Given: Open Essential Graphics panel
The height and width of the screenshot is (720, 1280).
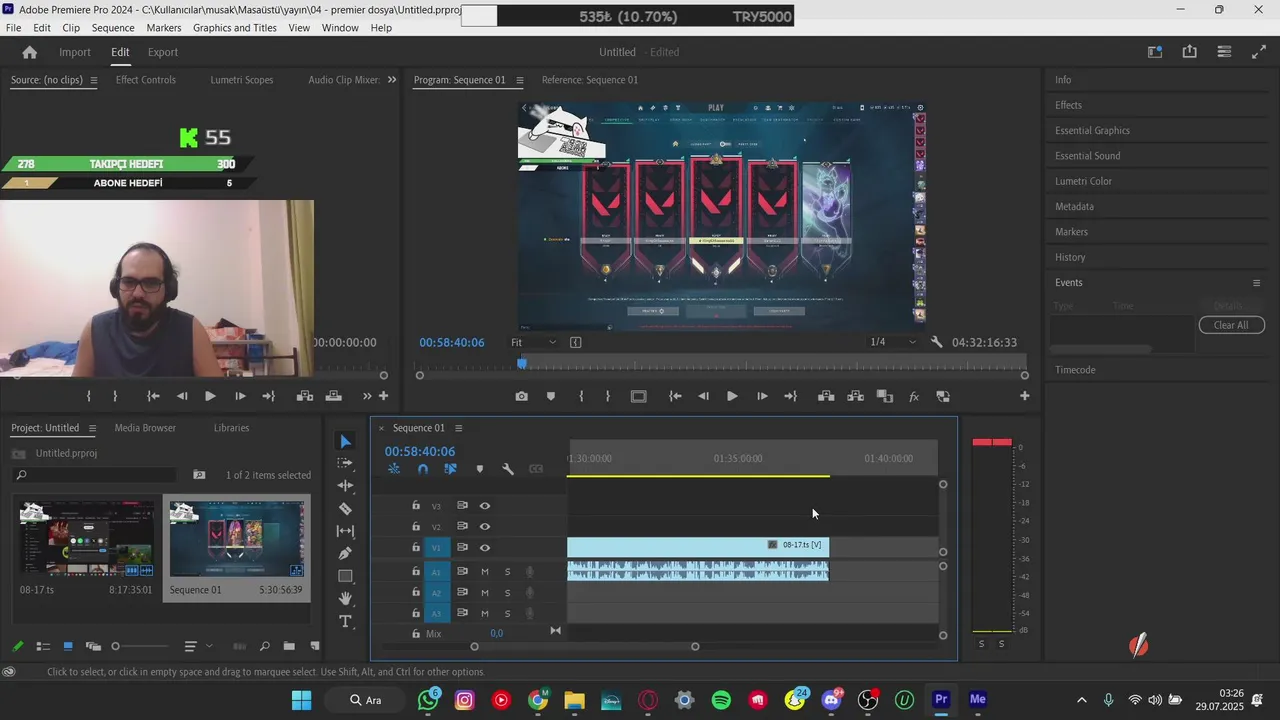Looking at the screenshot, I should (x=1092, y=131).
